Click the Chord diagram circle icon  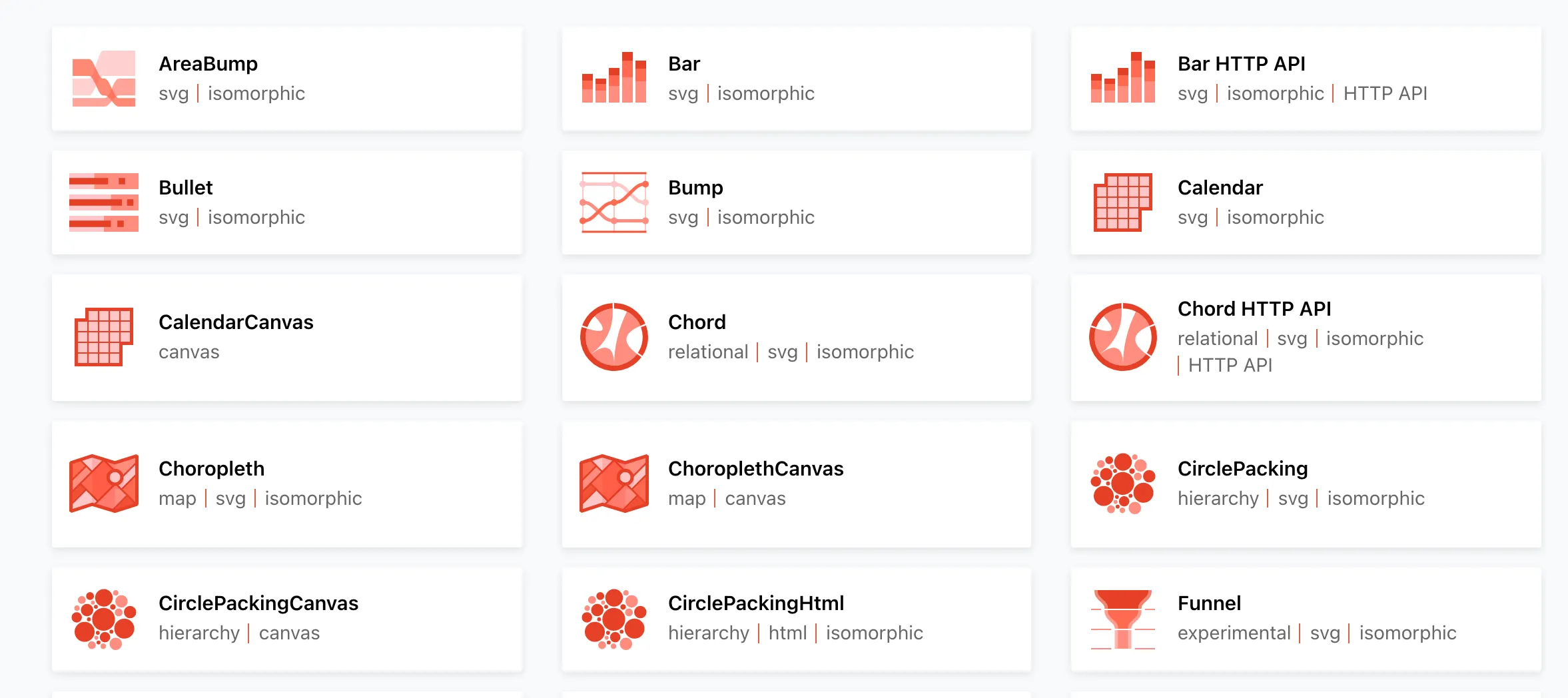pos(613,336)
